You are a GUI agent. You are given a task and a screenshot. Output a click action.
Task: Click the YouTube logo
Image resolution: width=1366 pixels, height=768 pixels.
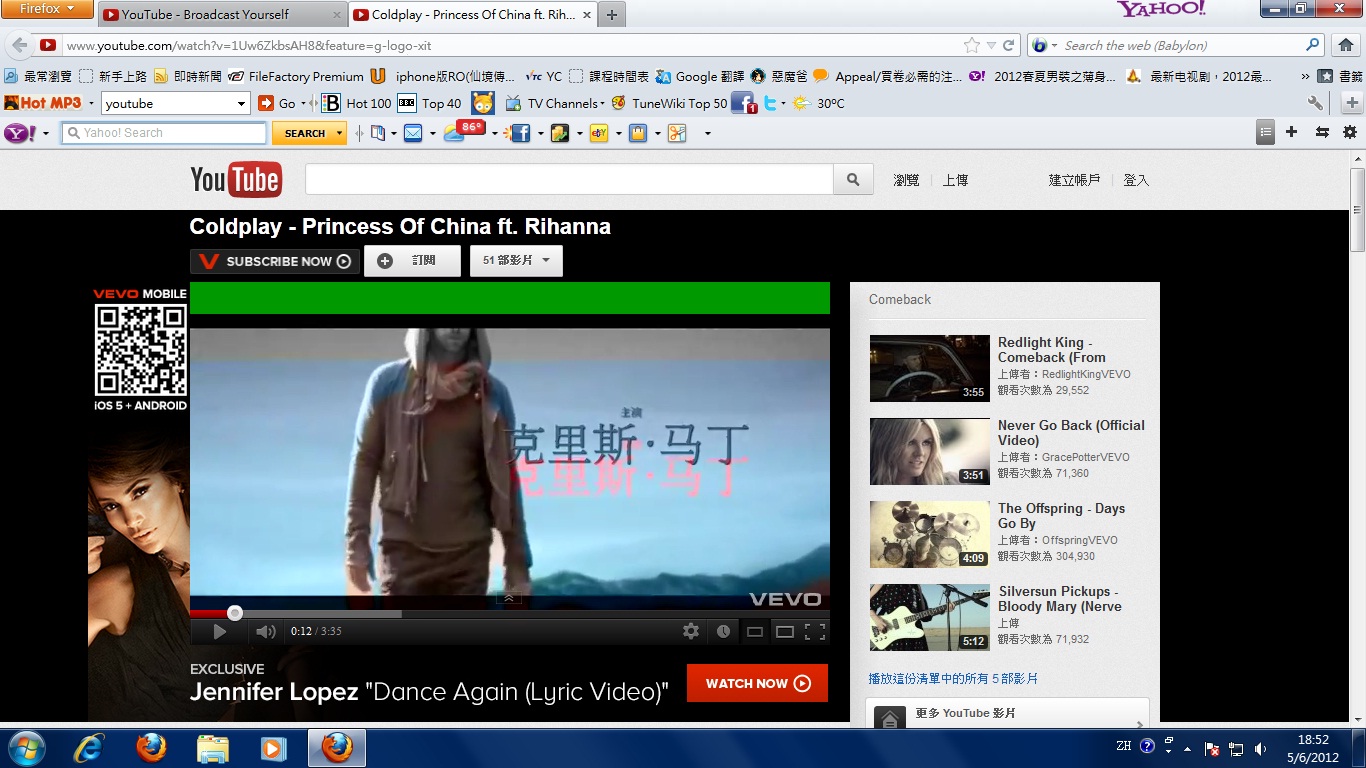coord(236,180)
